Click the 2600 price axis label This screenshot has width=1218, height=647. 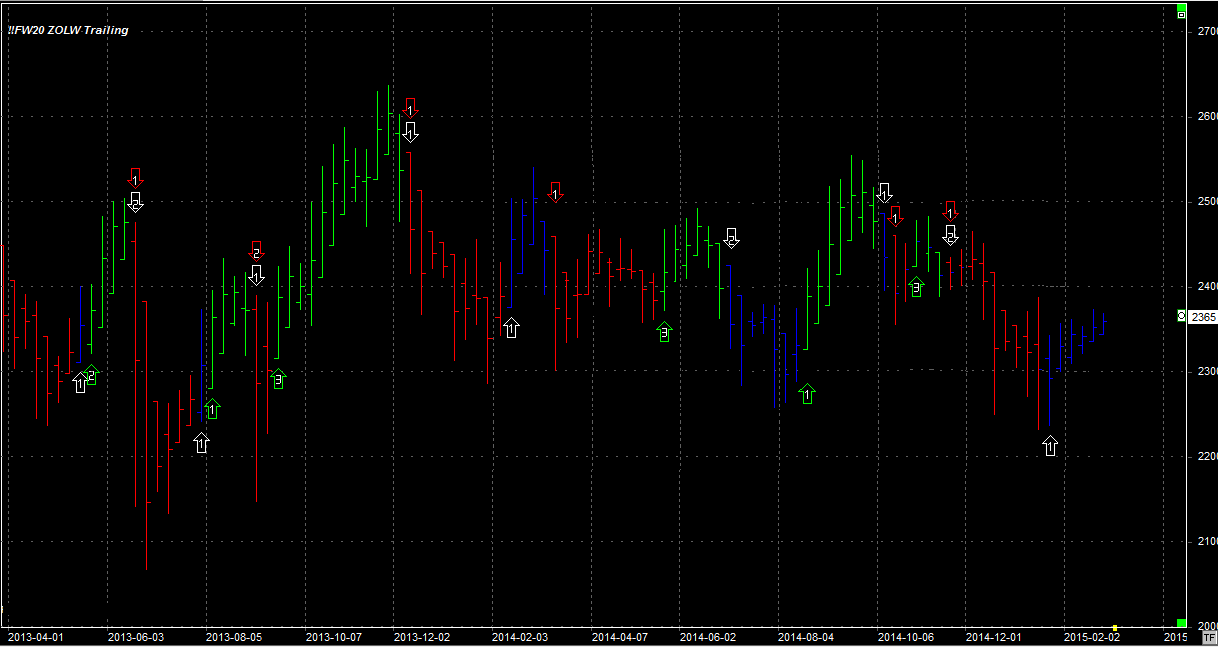tap(1207, 116)
